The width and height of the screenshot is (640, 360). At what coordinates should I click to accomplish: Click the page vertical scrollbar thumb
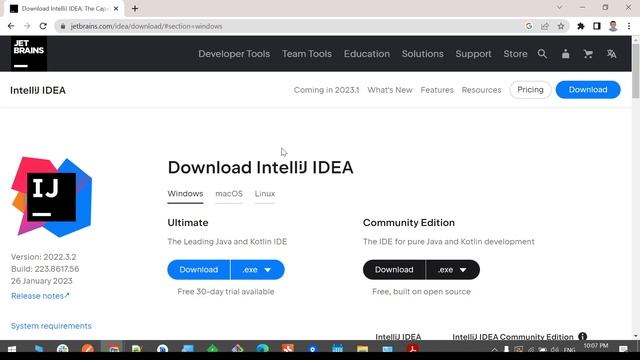point(636,71)
